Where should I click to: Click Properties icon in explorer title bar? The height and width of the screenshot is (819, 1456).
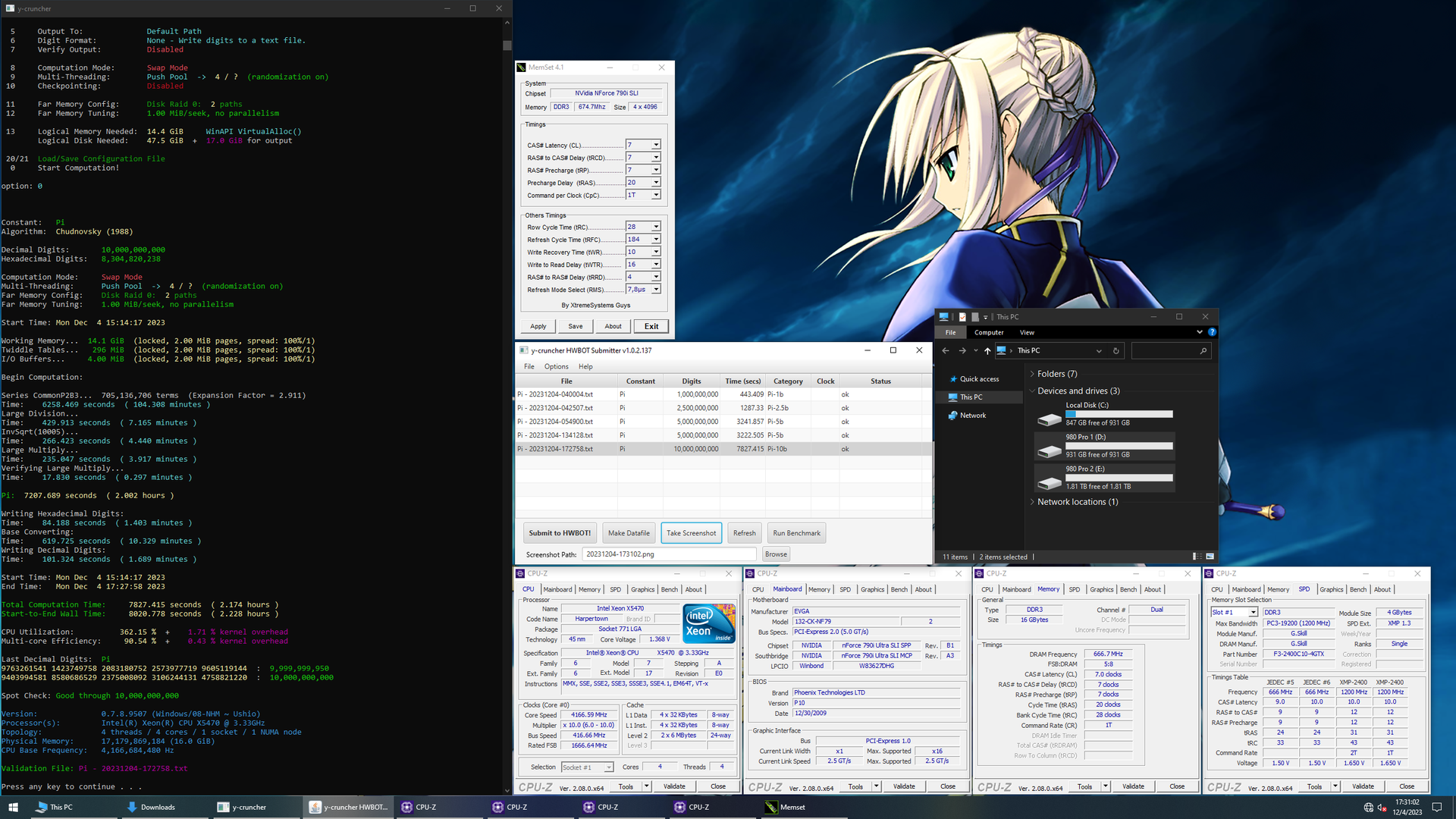coord(962,317)
